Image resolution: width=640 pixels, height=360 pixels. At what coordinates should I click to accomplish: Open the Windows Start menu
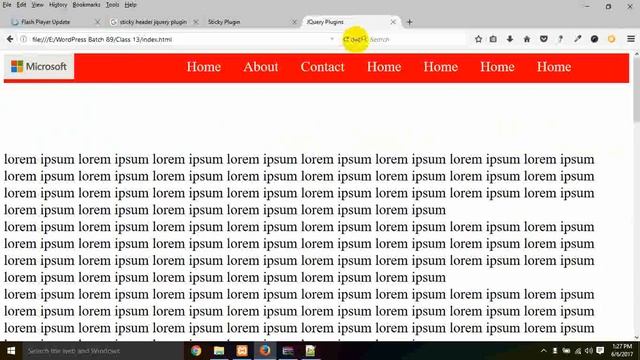coord(11,351)
